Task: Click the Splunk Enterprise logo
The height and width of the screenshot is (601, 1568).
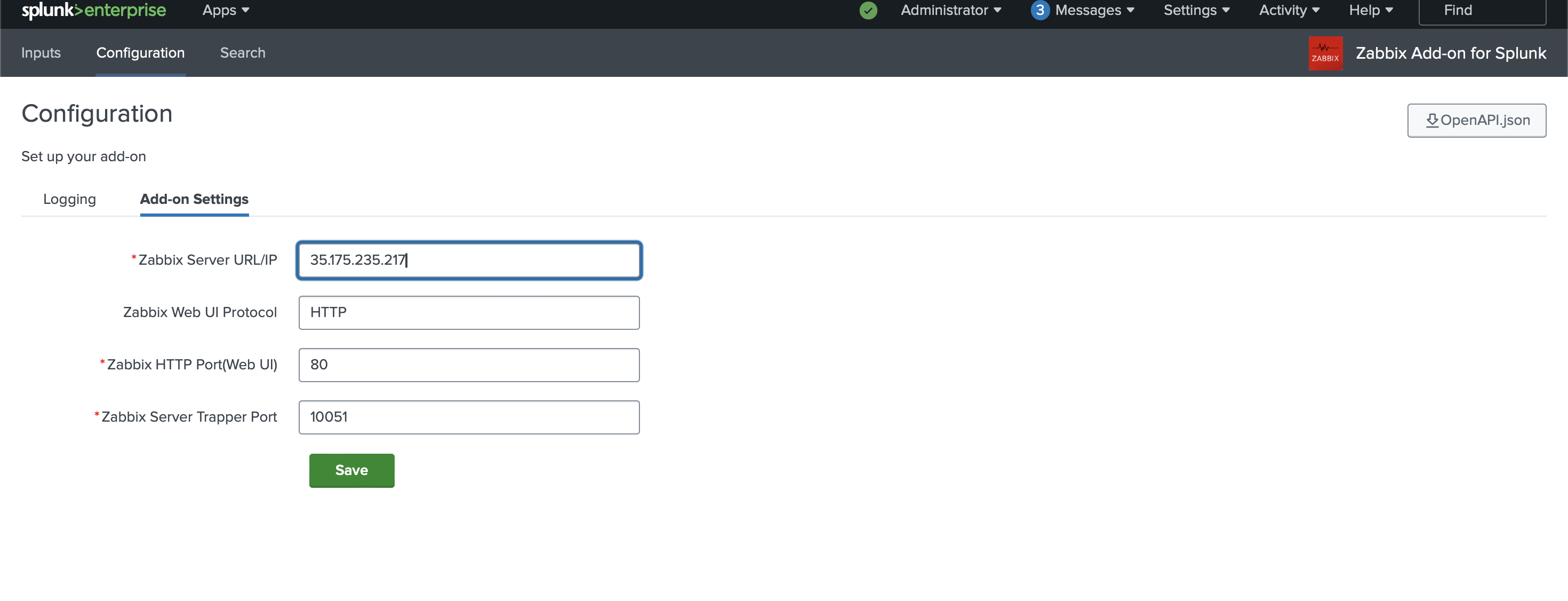Action: pyautogui.click(x=94, y=10)
